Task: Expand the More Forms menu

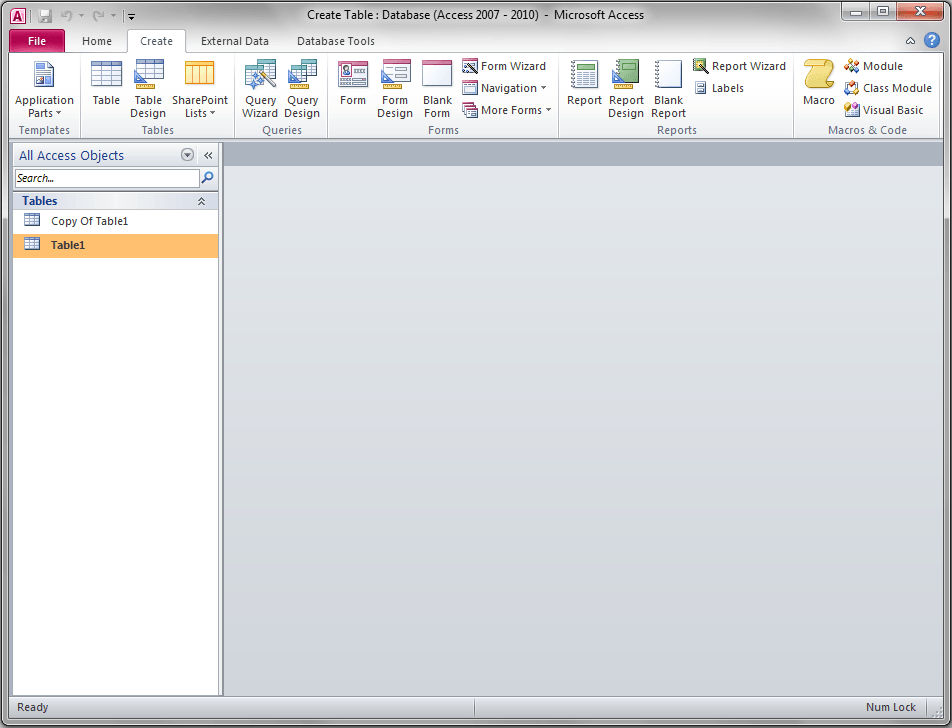Action: coord(506,110)
